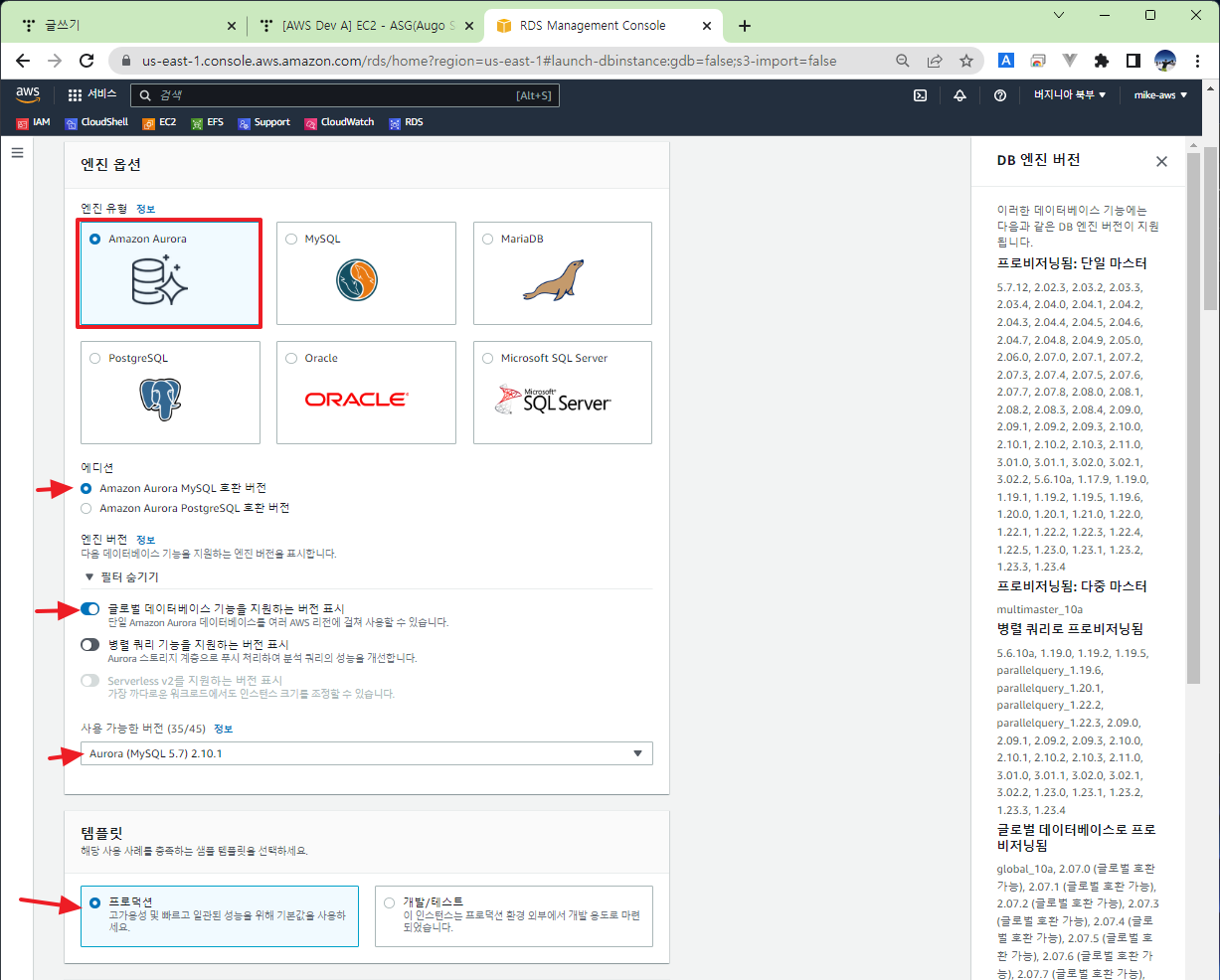Zoom magnifier icon in the address bar
The height and width of the screenshot is (980, 1220).
pos(903,61)
